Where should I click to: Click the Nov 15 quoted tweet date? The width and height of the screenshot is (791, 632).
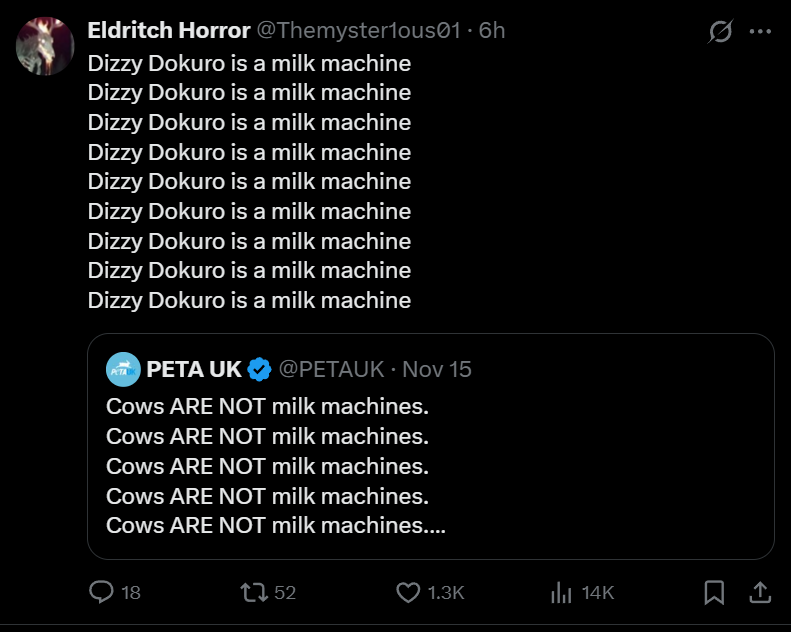pos(437,370)
